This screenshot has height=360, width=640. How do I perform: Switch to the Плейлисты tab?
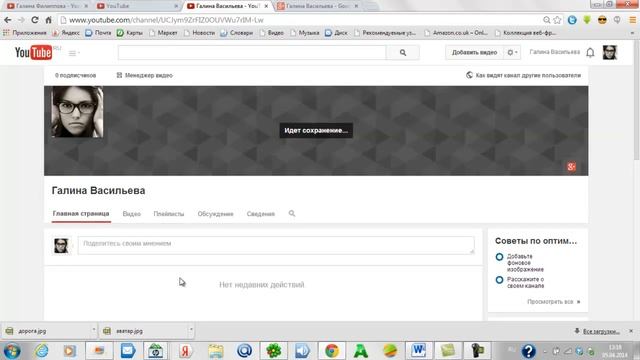click(x=169, y=214)
